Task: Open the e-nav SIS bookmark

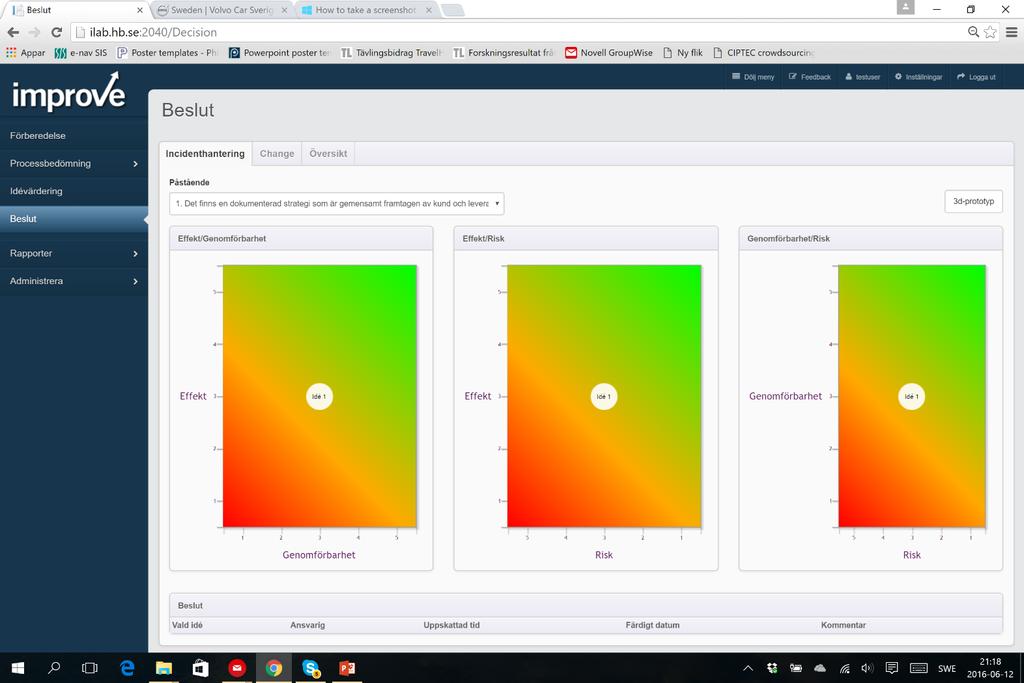Action: pyautogui.click(x=81, y=53)
